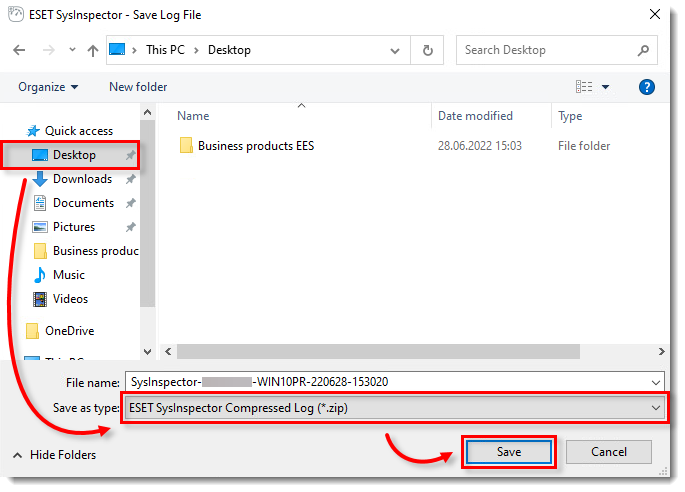The image size is (685, 492).
Task: Select the Business products EES folder
Action: (256, 146)
